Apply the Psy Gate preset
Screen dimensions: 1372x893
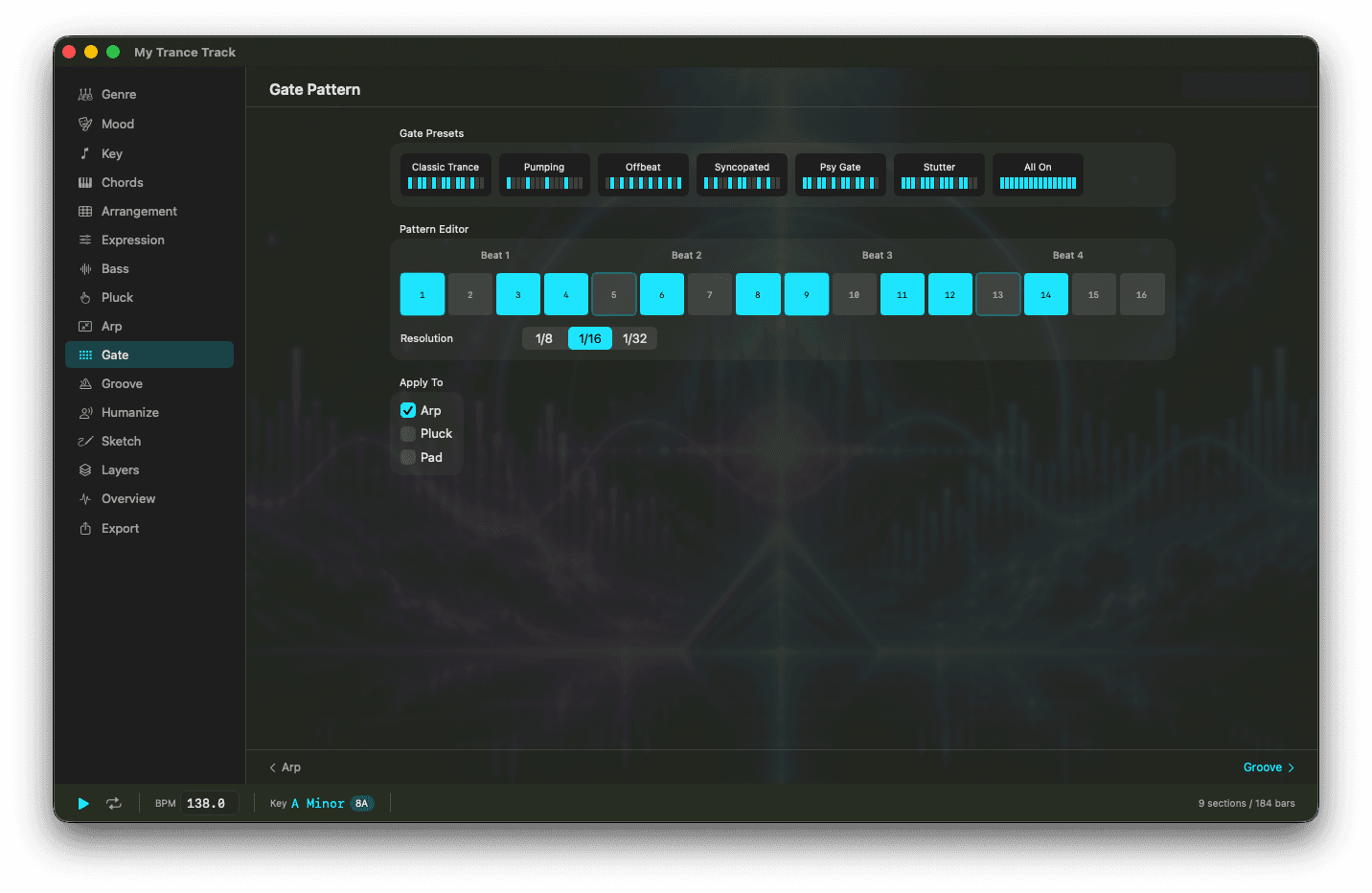pyautogui.click(x=840, y=175)
